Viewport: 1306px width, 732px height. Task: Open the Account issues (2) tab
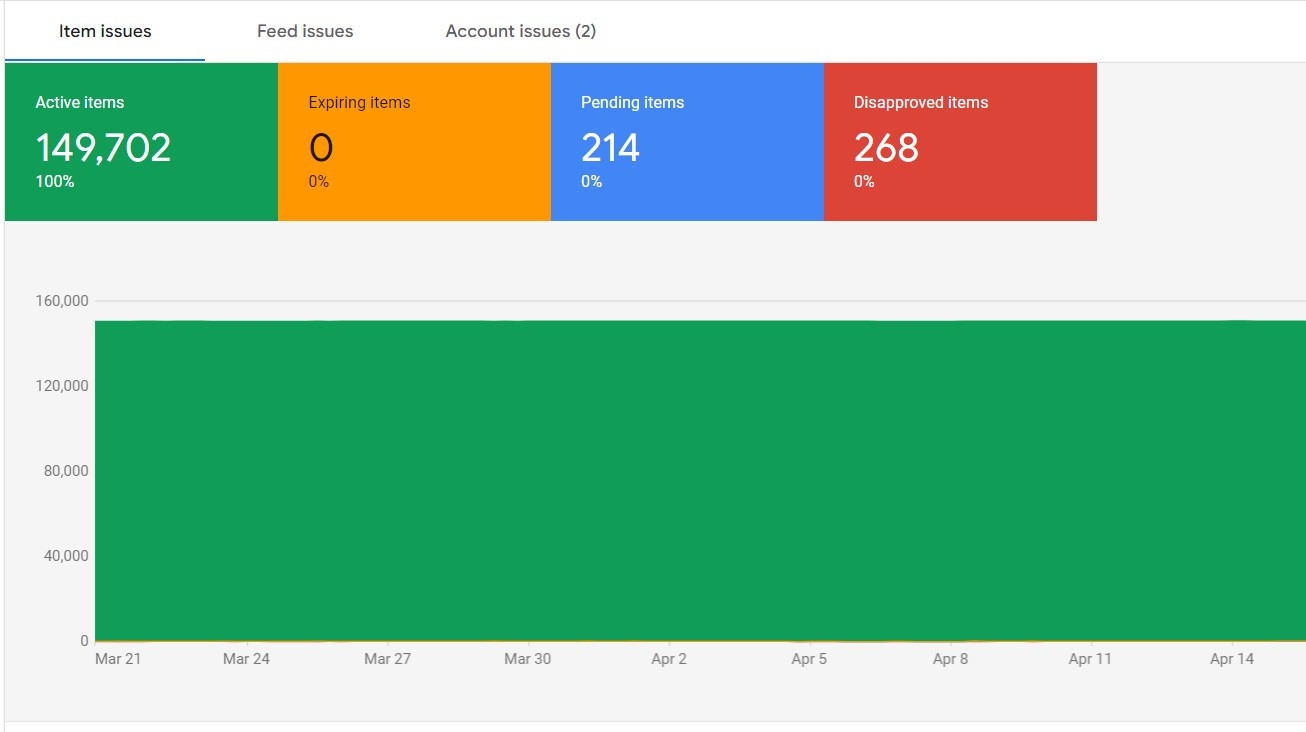(520, 31)
